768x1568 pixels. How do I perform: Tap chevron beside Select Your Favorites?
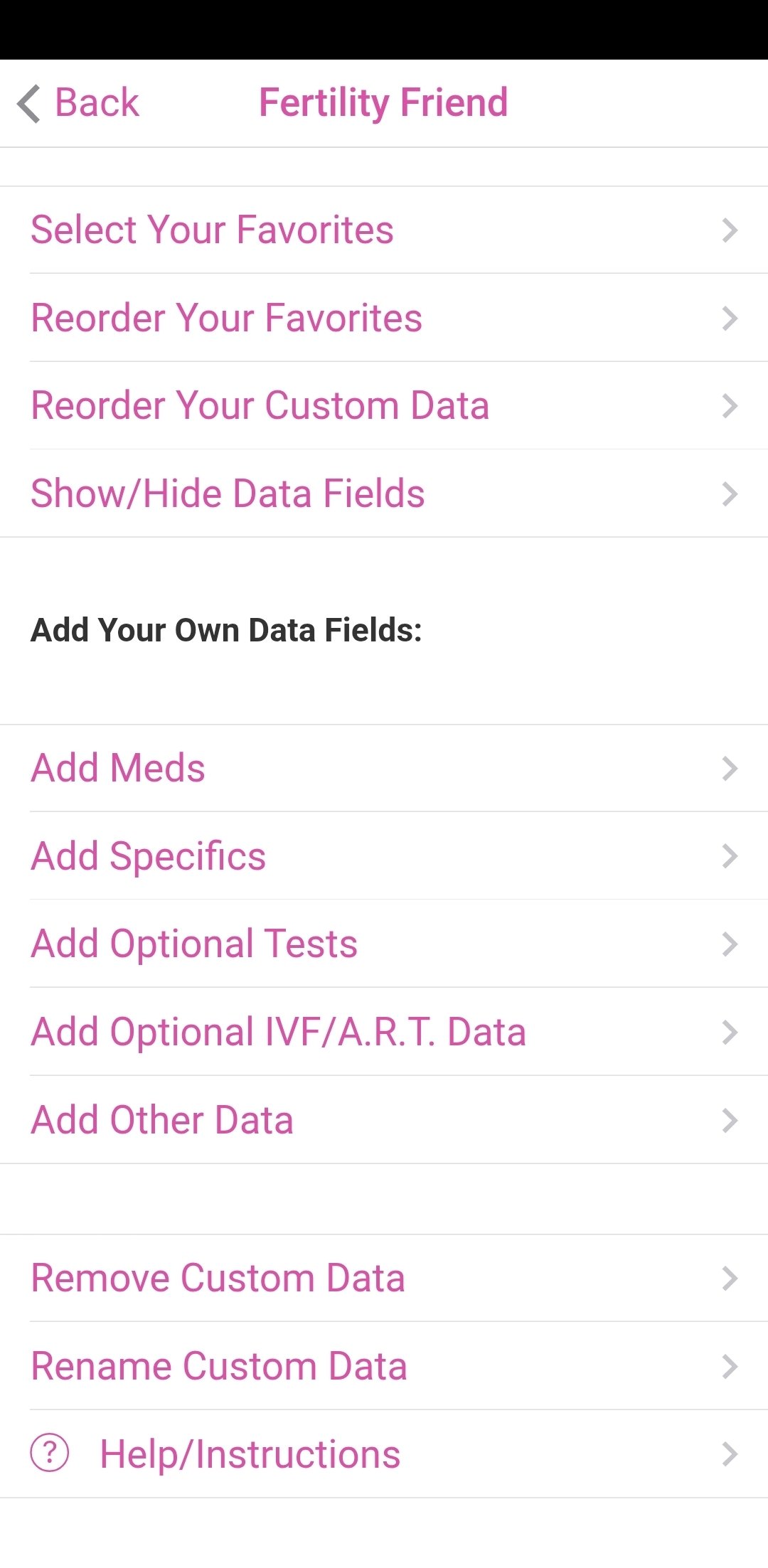(x=730, y=230)
